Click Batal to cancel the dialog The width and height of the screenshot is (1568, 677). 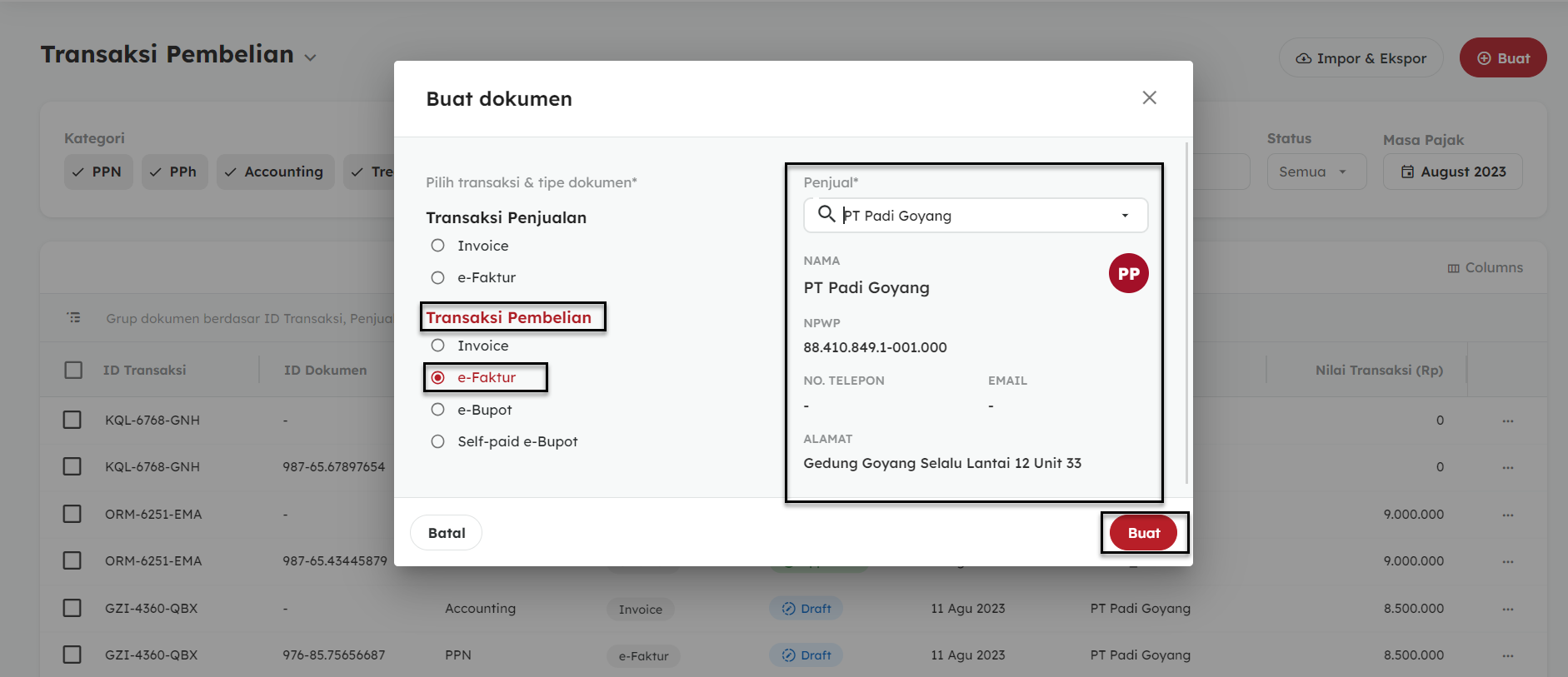[447, 533]
